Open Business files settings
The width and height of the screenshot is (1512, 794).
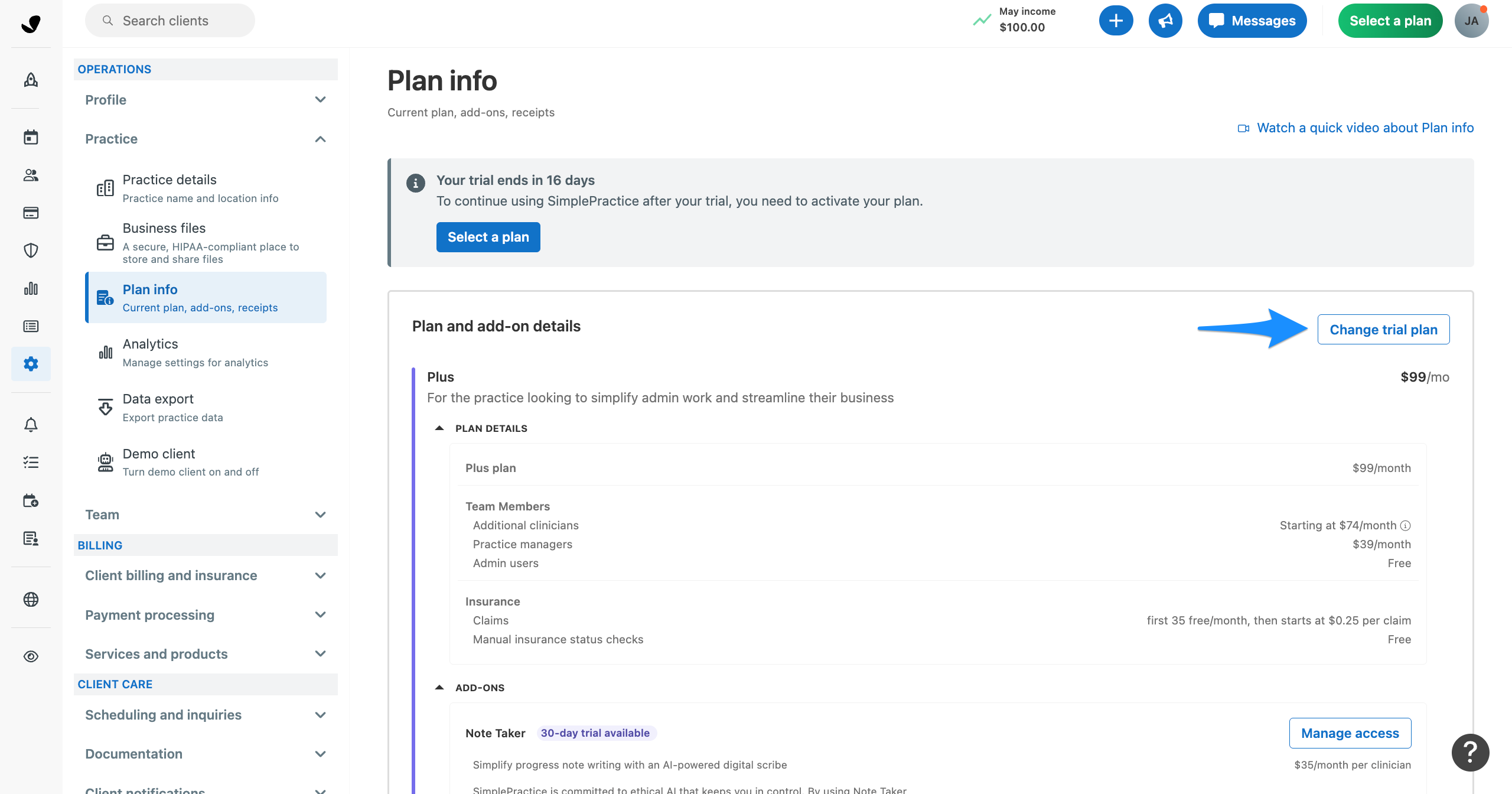[x=206, y=243]
